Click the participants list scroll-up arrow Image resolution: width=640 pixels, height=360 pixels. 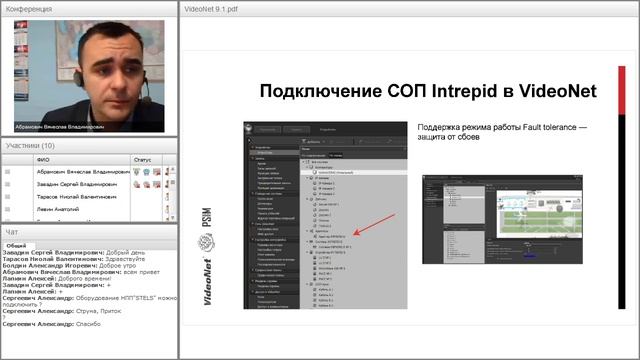pyautogui.click(x=173, y=169)
